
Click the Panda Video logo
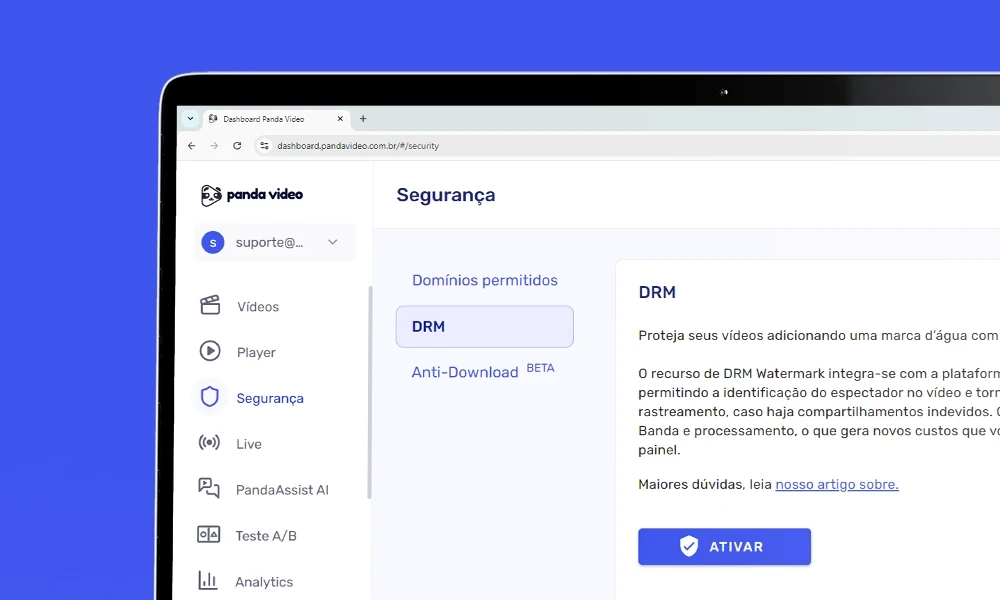[x=250, y=194]
